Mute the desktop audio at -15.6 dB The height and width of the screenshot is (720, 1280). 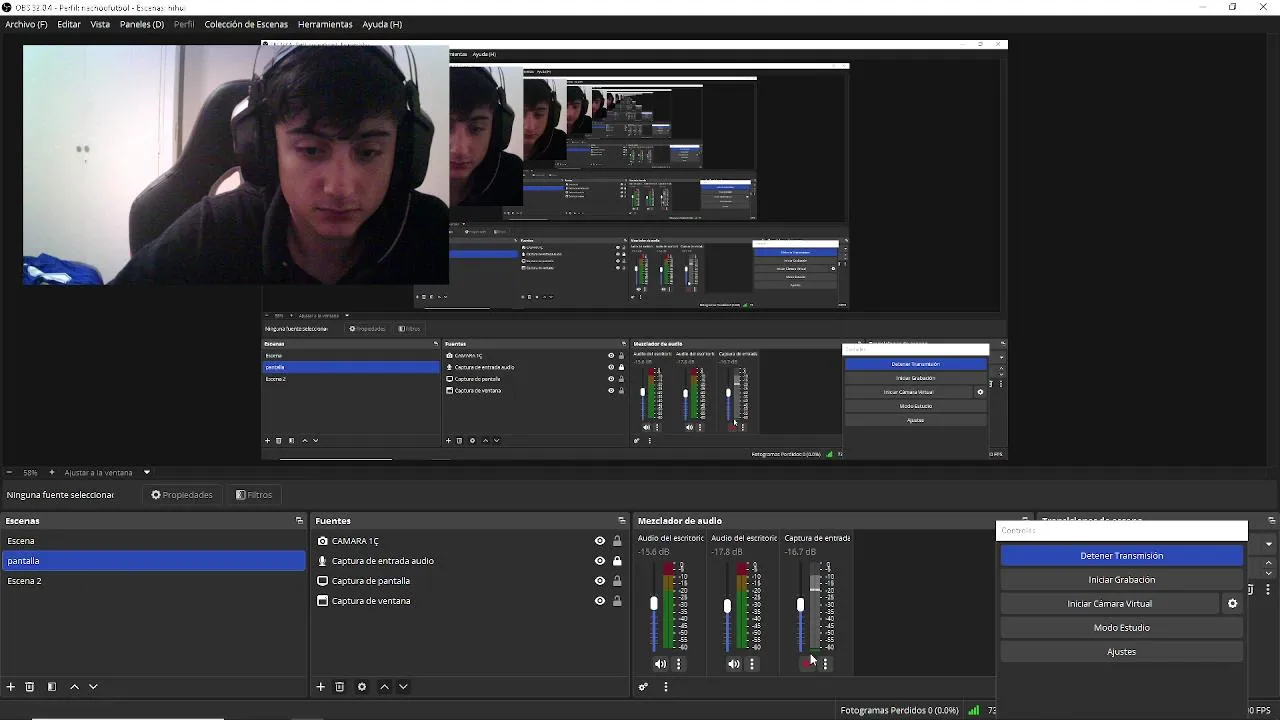tap(660, 664)
